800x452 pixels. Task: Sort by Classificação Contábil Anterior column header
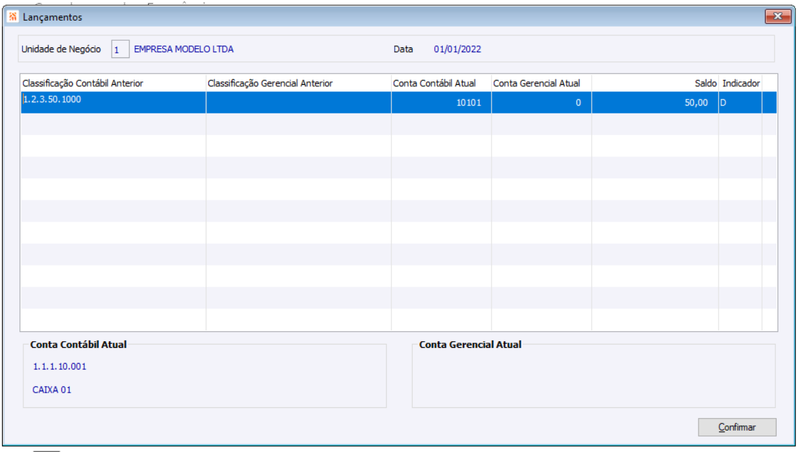[113, 83]
